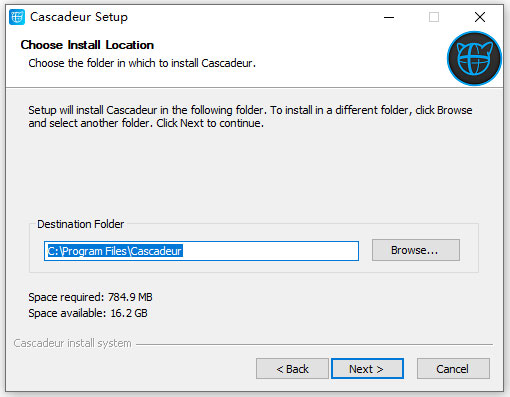This screenshot has width=510, height=397.
Task: Click the Cascadeur app icon in title bar
Action: pos(17,17)
